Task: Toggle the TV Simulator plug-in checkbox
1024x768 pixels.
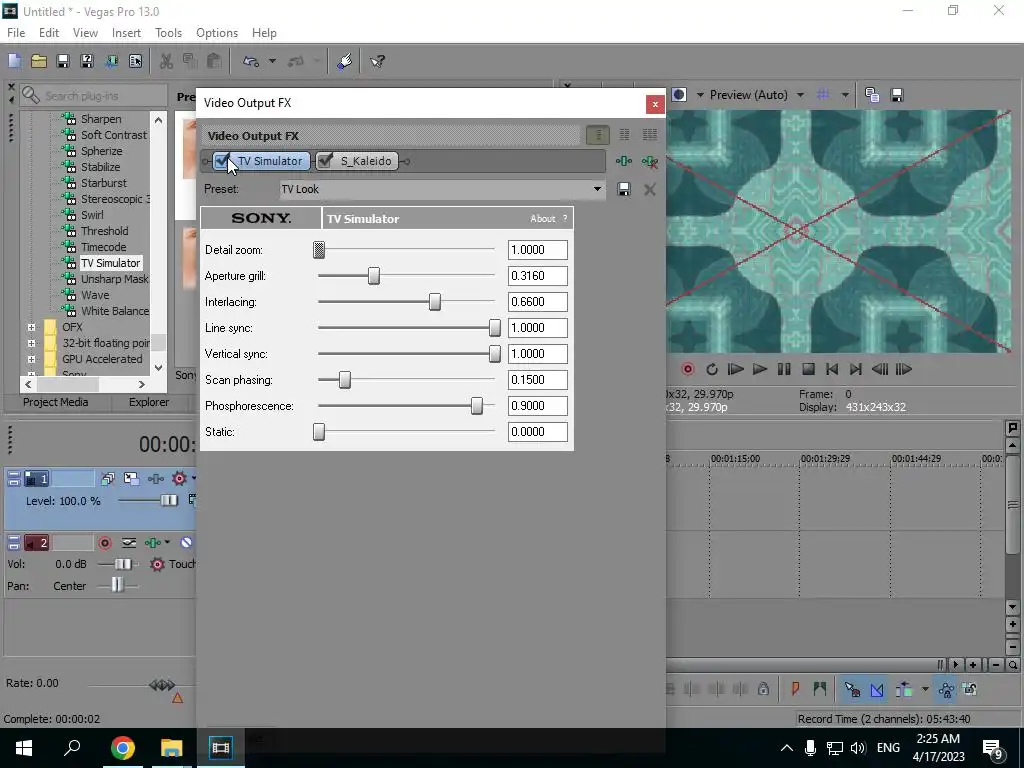Action: [x=223, y=161]
